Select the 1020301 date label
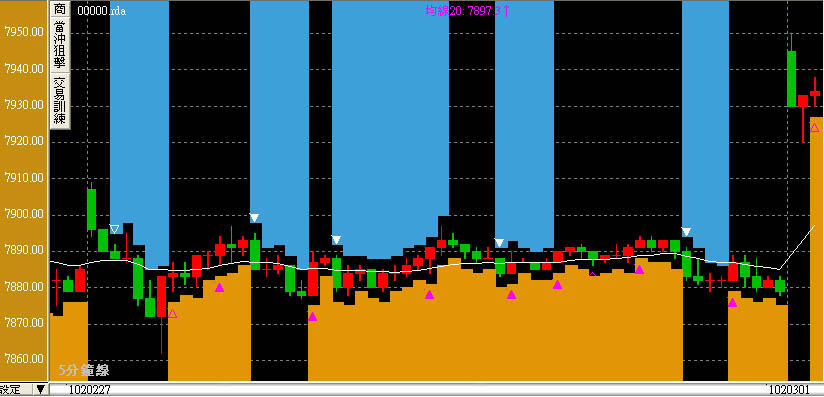The width and height of the screenshot is (824, 397). point(787,391)
